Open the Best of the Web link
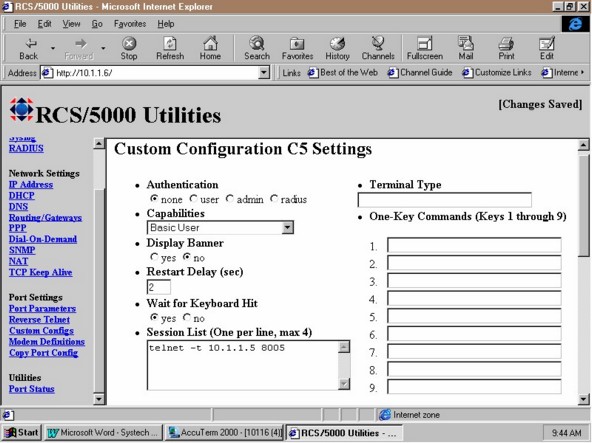Image resolution: width=592 pixels, height=443 pixels. click(x=343, y=73)
